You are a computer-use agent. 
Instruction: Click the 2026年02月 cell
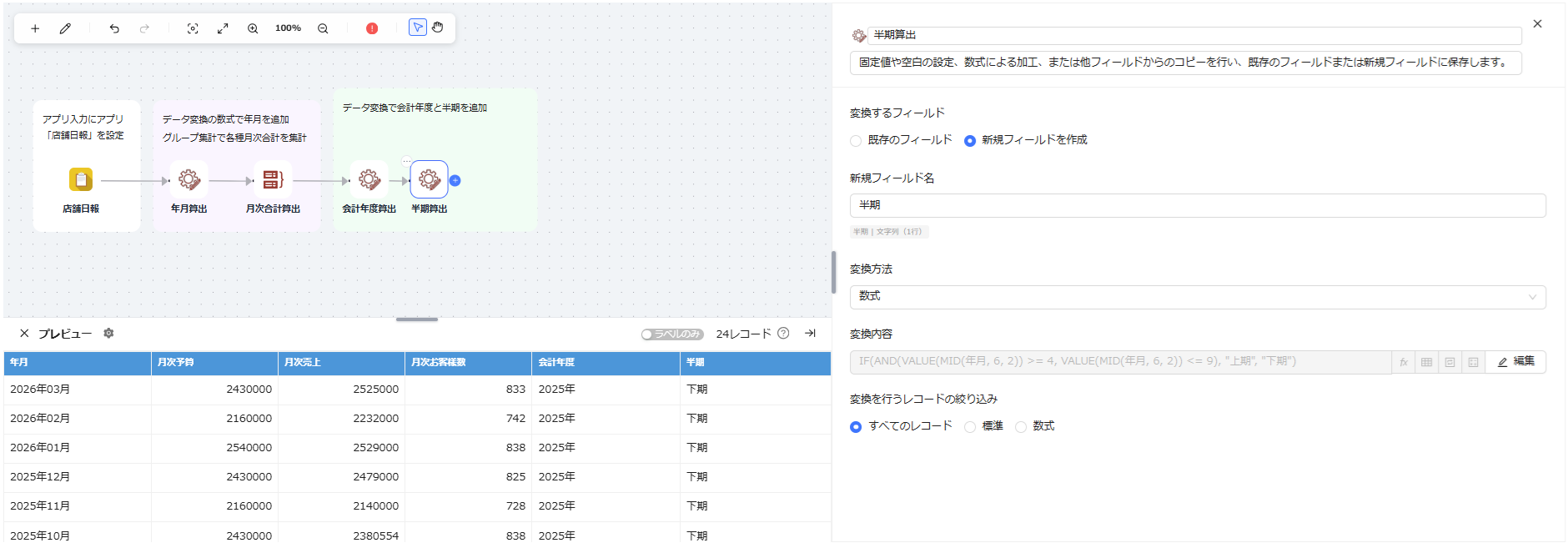(78, 419)
